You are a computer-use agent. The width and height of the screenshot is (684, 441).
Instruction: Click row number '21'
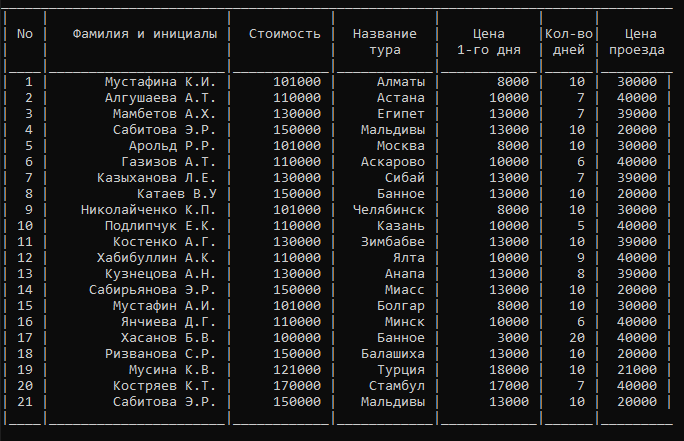pos(25,402)
